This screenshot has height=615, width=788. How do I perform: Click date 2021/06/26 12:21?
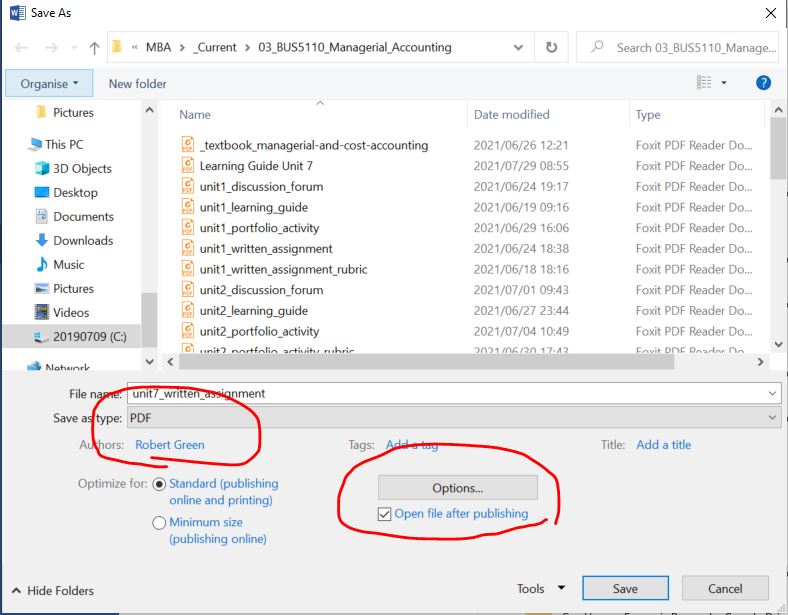click(x=521, y=145)
